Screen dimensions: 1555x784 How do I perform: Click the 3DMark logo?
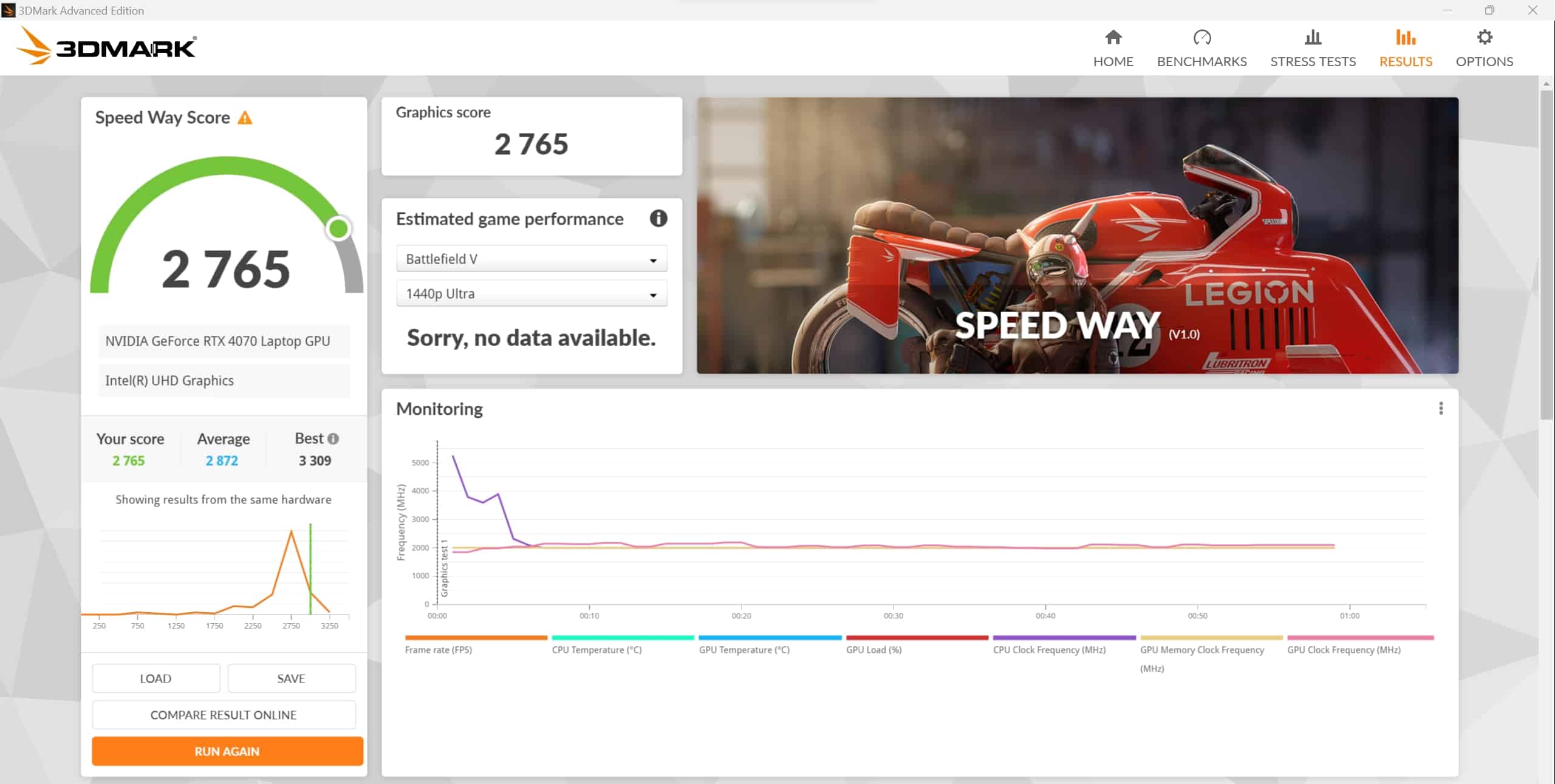(x=106, y=46)
